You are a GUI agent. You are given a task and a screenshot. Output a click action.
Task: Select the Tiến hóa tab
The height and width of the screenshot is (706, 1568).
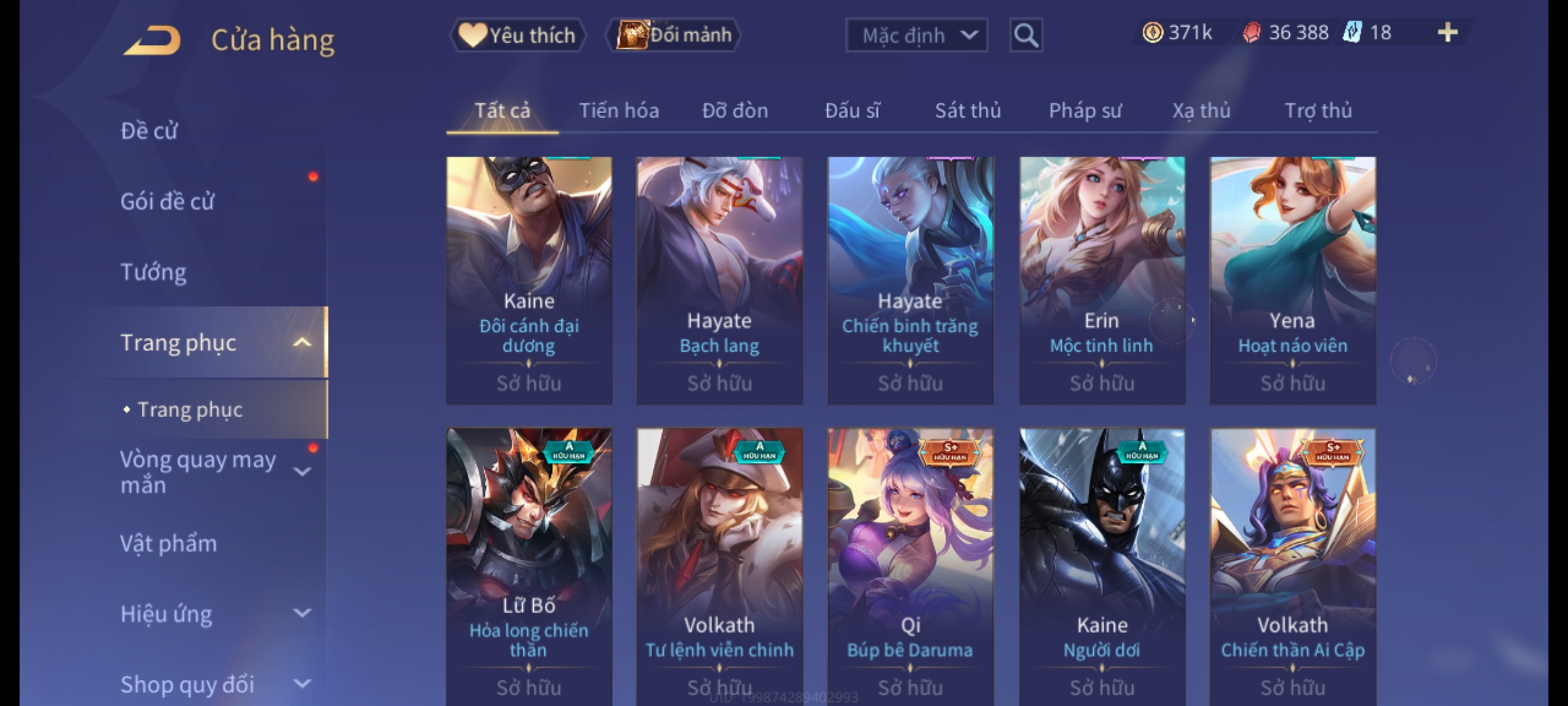pos(619,110)
